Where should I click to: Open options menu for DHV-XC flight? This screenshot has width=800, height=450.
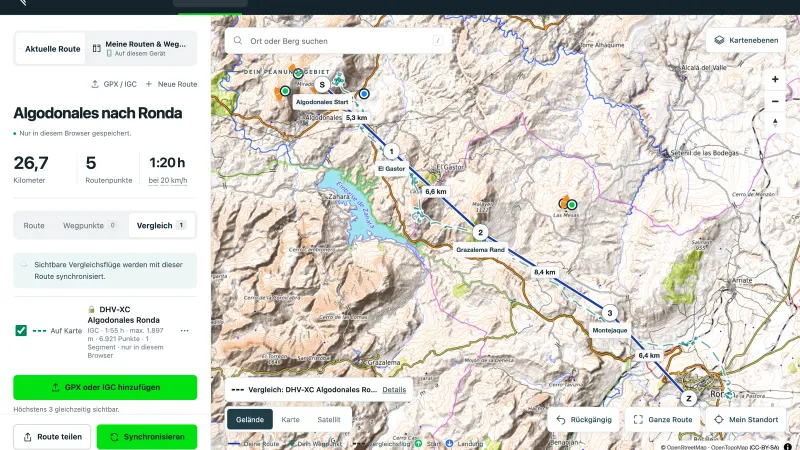coord(184,331)
